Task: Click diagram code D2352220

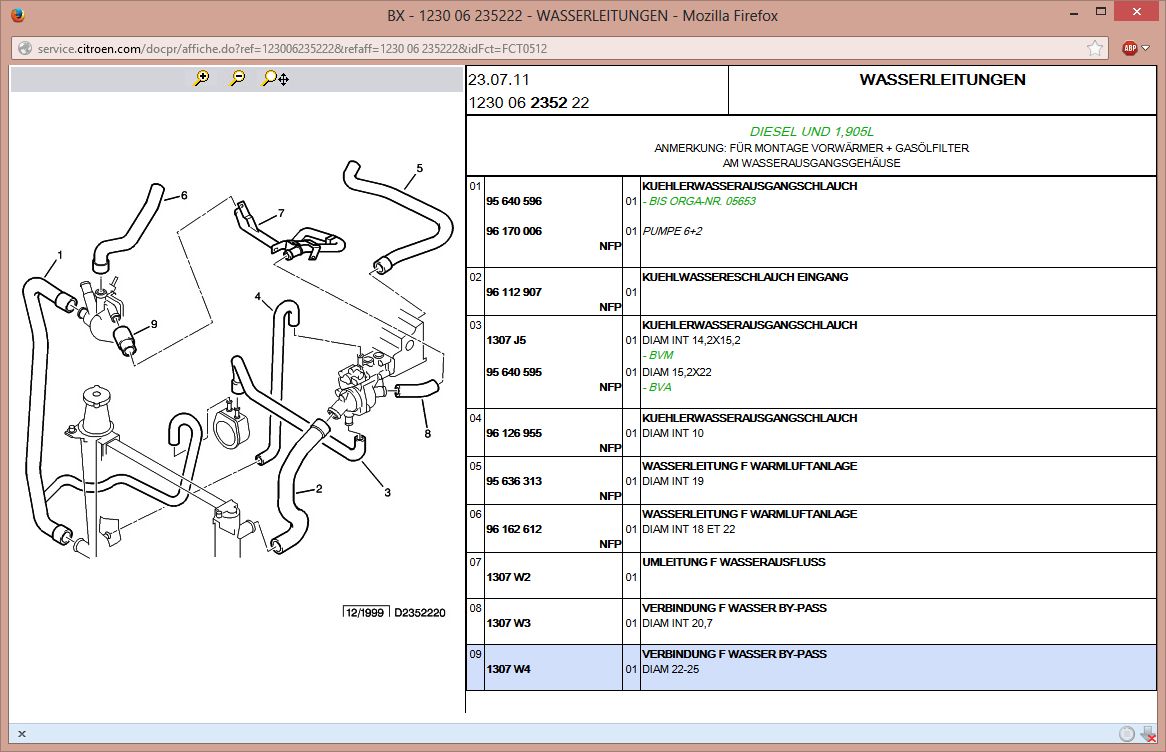Action: click(419, 613)
